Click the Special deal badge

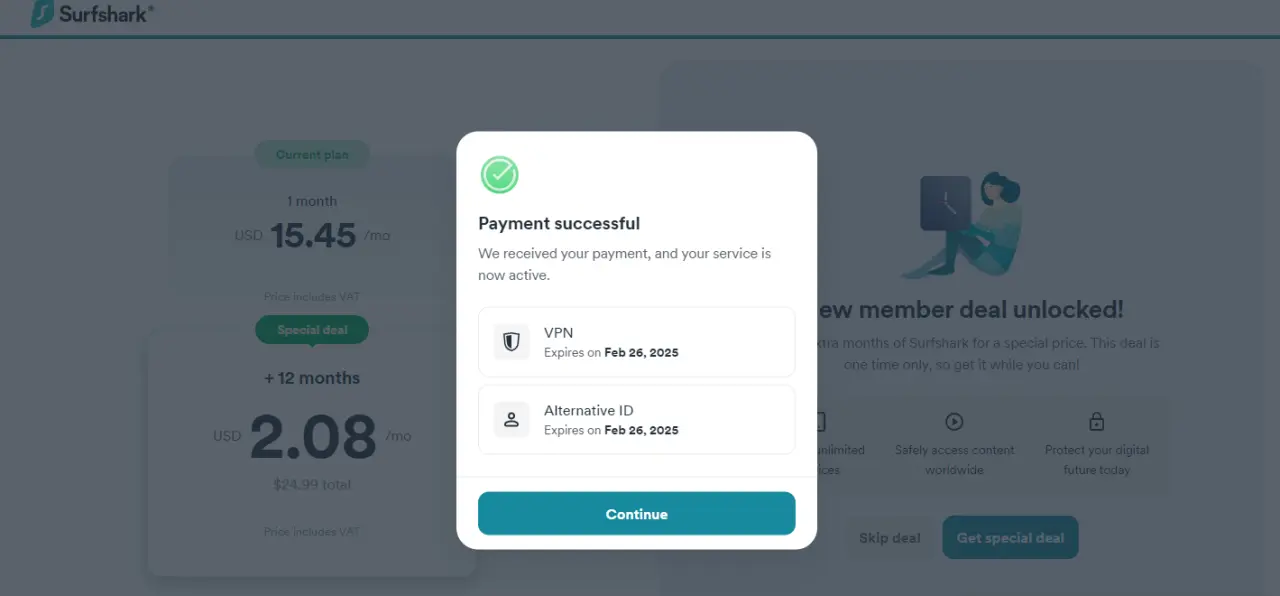[312, 330]
